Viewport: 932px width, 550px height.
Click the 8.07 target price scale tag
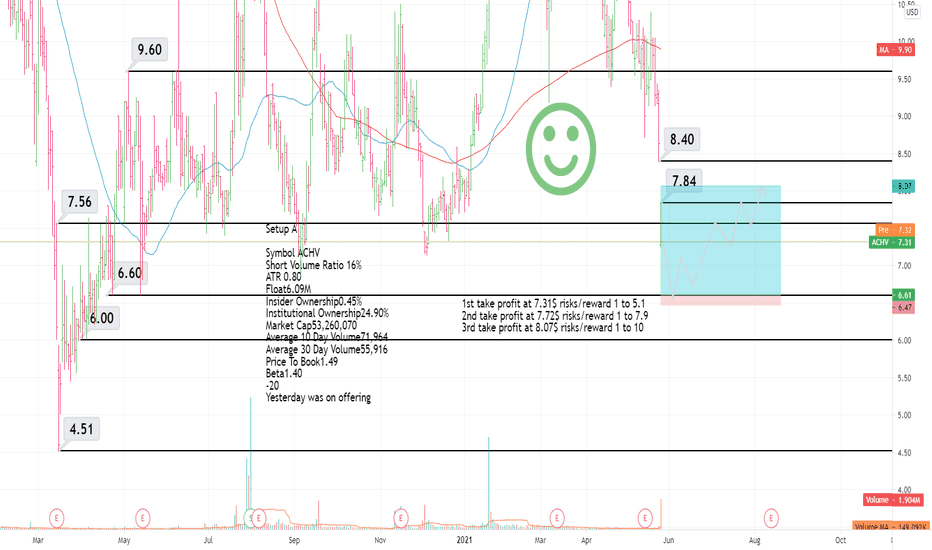[903, 187]
